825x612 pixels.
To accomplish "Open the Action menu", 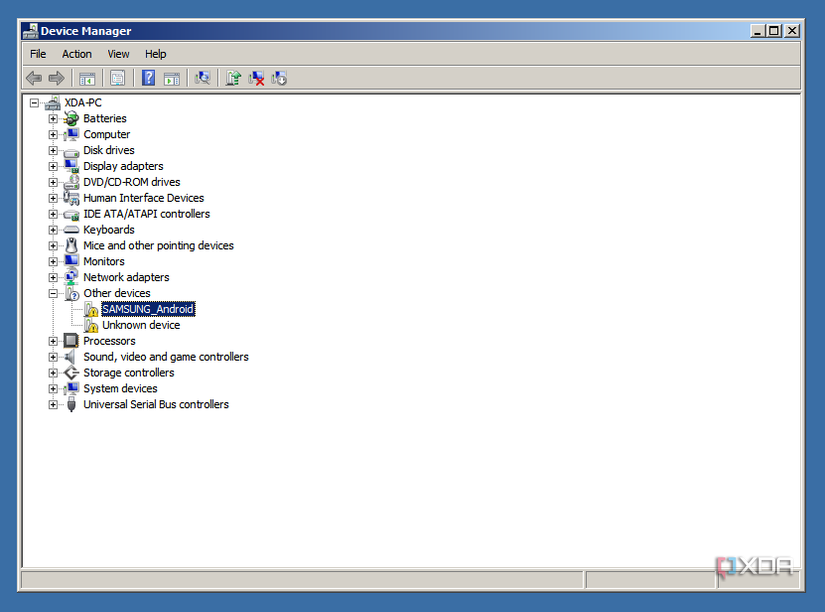I will pyautogui.click(x=77, y=54).
